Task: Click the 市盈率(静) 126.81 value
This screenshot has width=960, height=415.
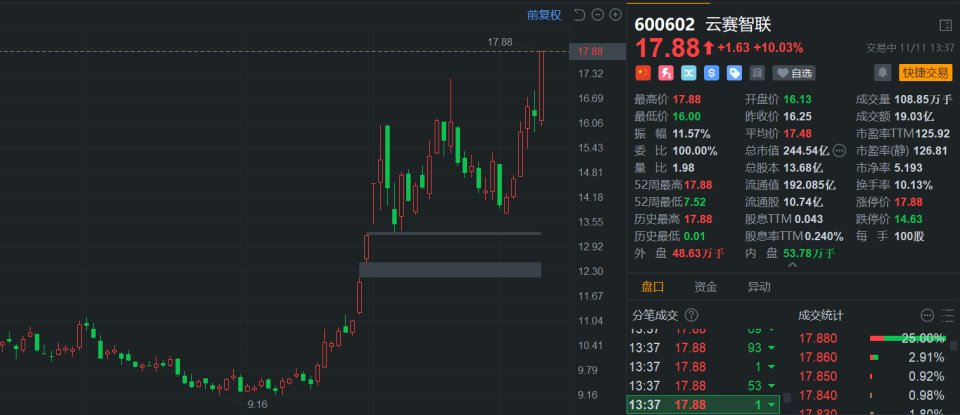Action: click(x=931, y=151)
